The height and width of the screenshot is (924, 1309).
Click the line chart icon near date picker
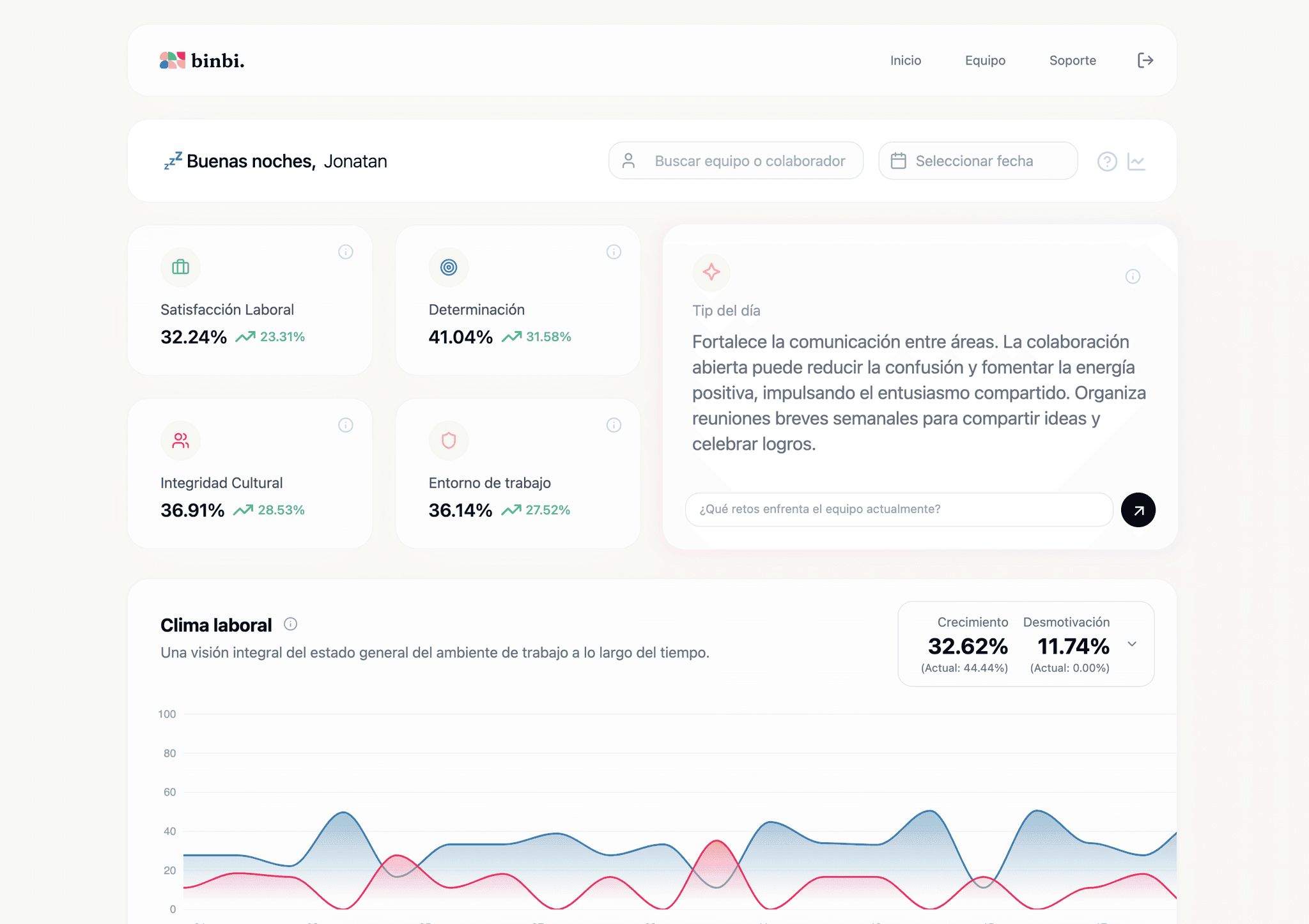click(1136, 162)
